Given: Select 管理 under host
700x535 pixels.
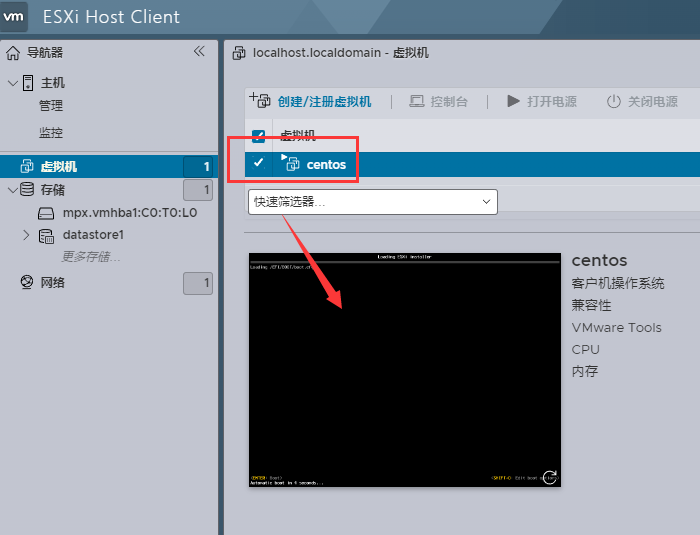Looking at the screenshot, I should [x=51, y=105].
